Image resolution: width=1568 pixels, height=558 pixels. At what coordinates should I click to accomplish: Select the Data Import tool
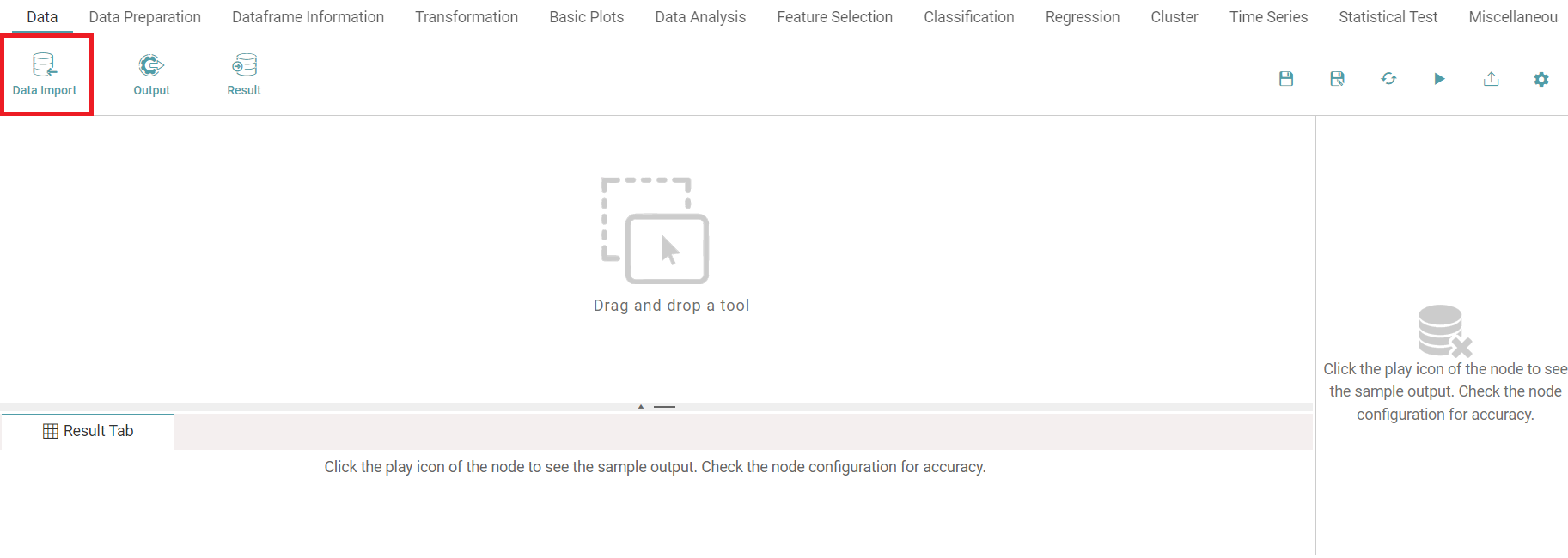(x=45, y=75)
